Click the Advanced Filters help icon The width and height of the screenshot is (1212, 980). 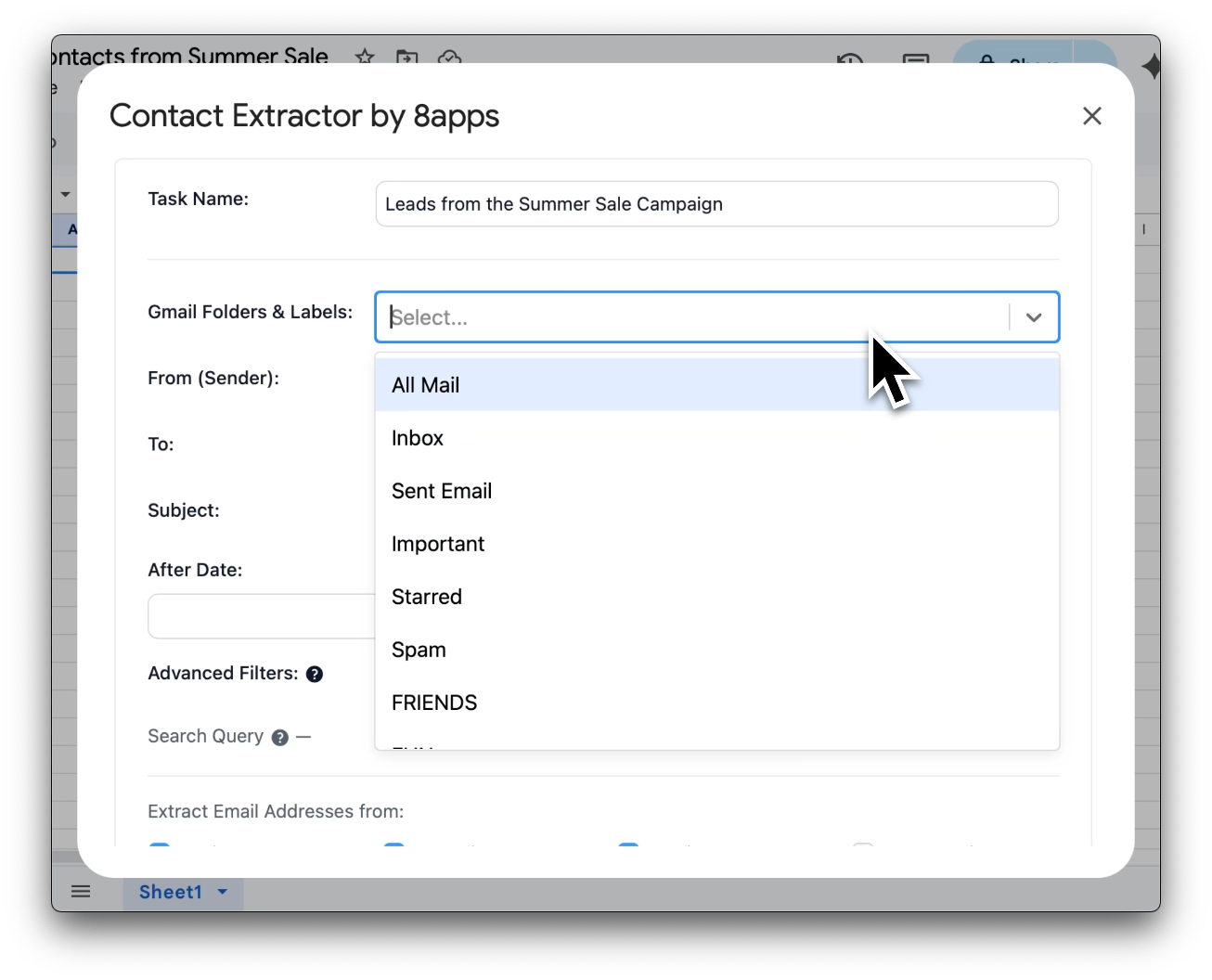pos(315,675)
